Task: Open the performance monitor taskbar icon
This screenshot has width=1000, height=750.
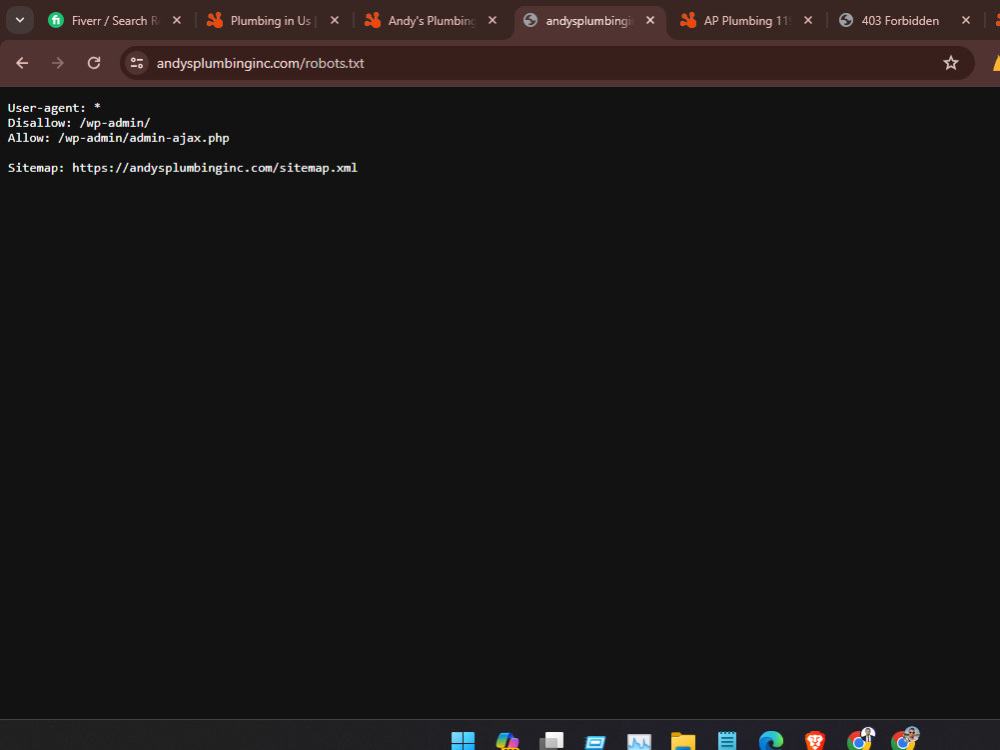Action: (639, 741)
